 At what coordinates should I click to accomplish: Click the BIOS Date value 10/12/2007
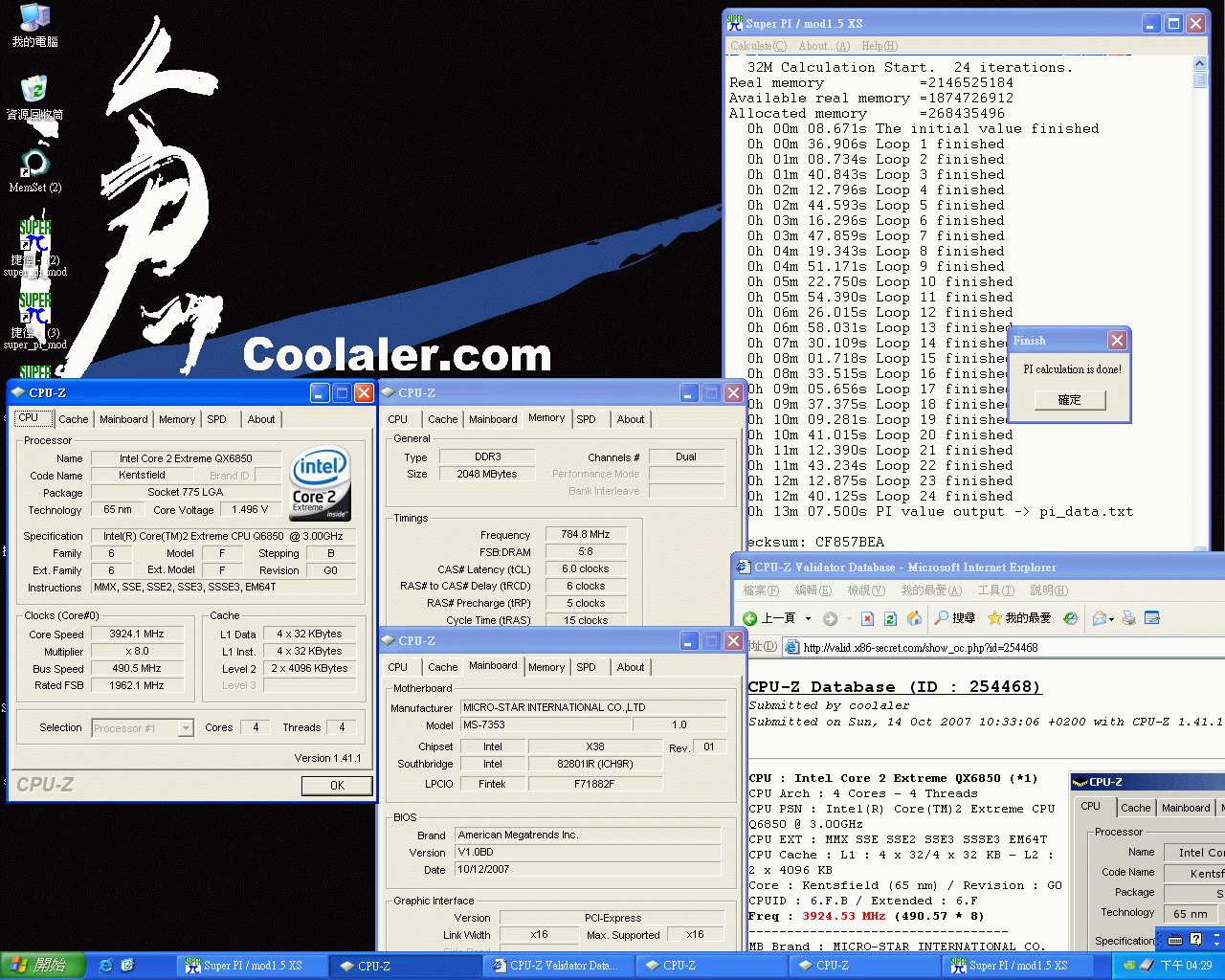[x=588, y=869]
